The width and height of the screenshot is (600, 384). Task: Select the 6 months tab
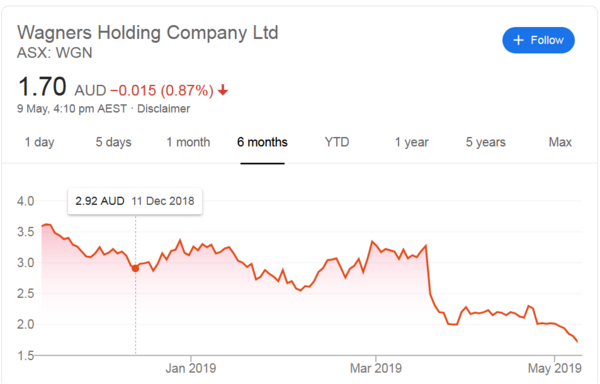coord(262,142)
